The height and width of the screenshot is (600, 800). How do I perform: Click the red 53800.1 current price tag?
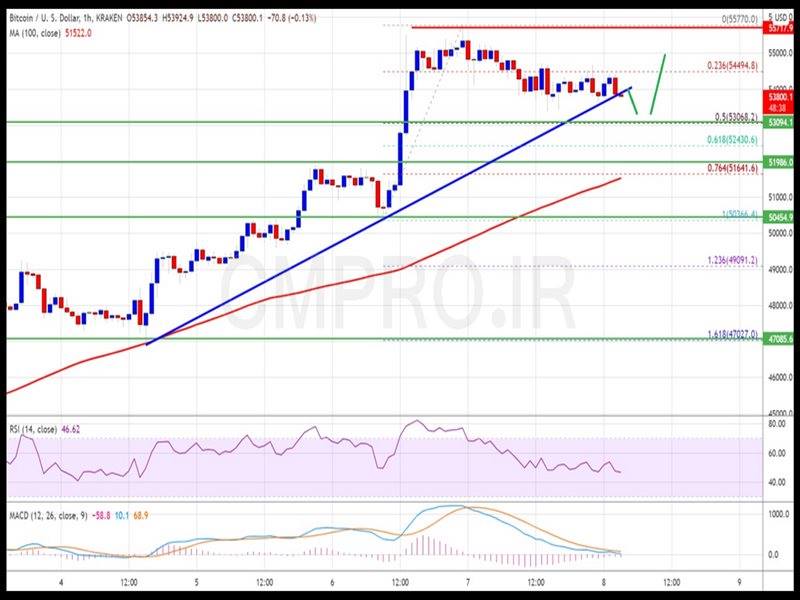pyautogui.click(x=781, y=96)
